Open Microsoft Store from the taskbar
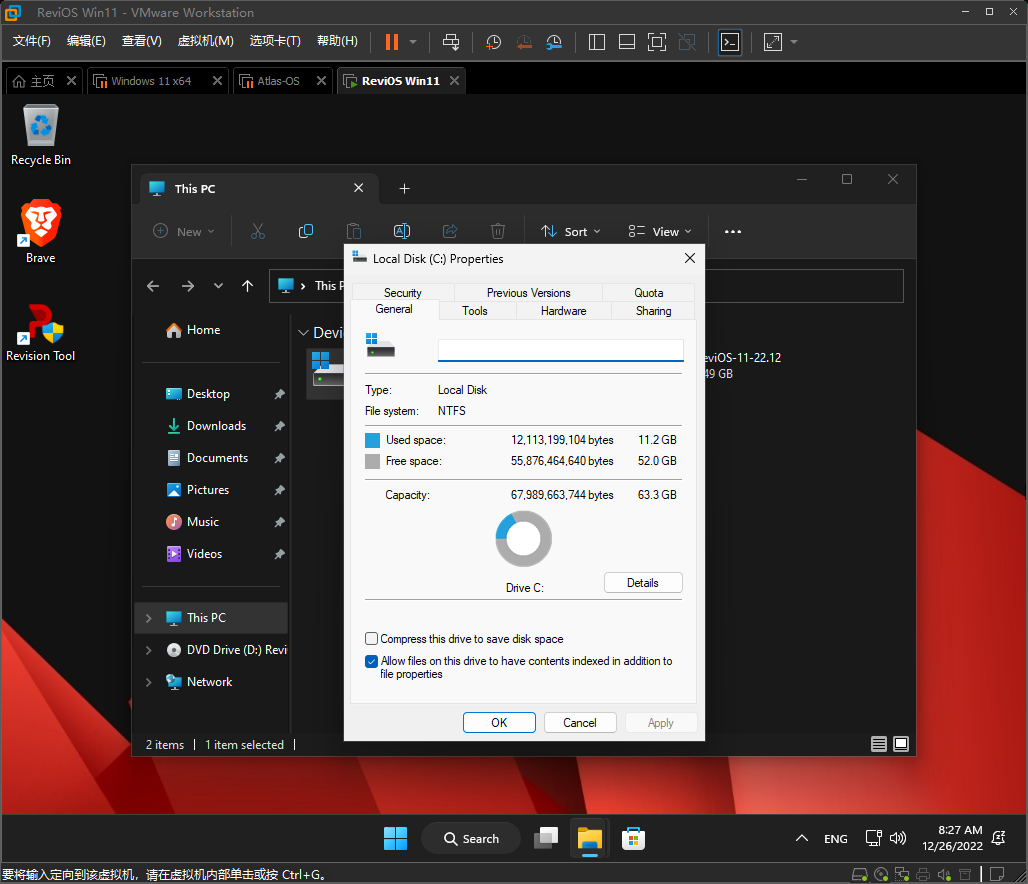This screenshot has width=1028, height=884. [x=632, y=838]
